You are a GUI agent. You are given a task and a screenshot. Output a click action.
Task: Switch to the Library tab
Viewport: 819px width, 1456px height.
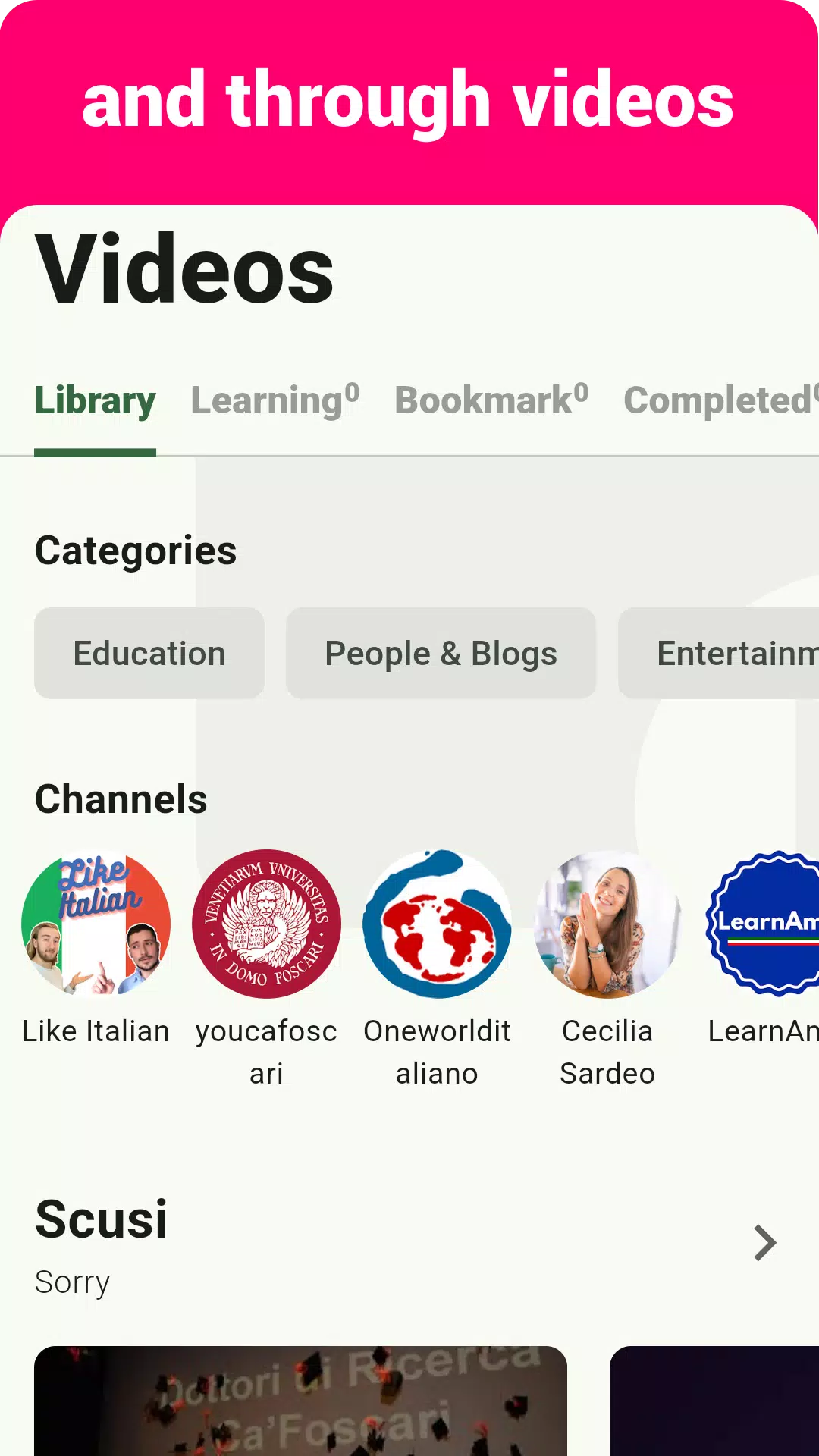click(x=95, y=401)
